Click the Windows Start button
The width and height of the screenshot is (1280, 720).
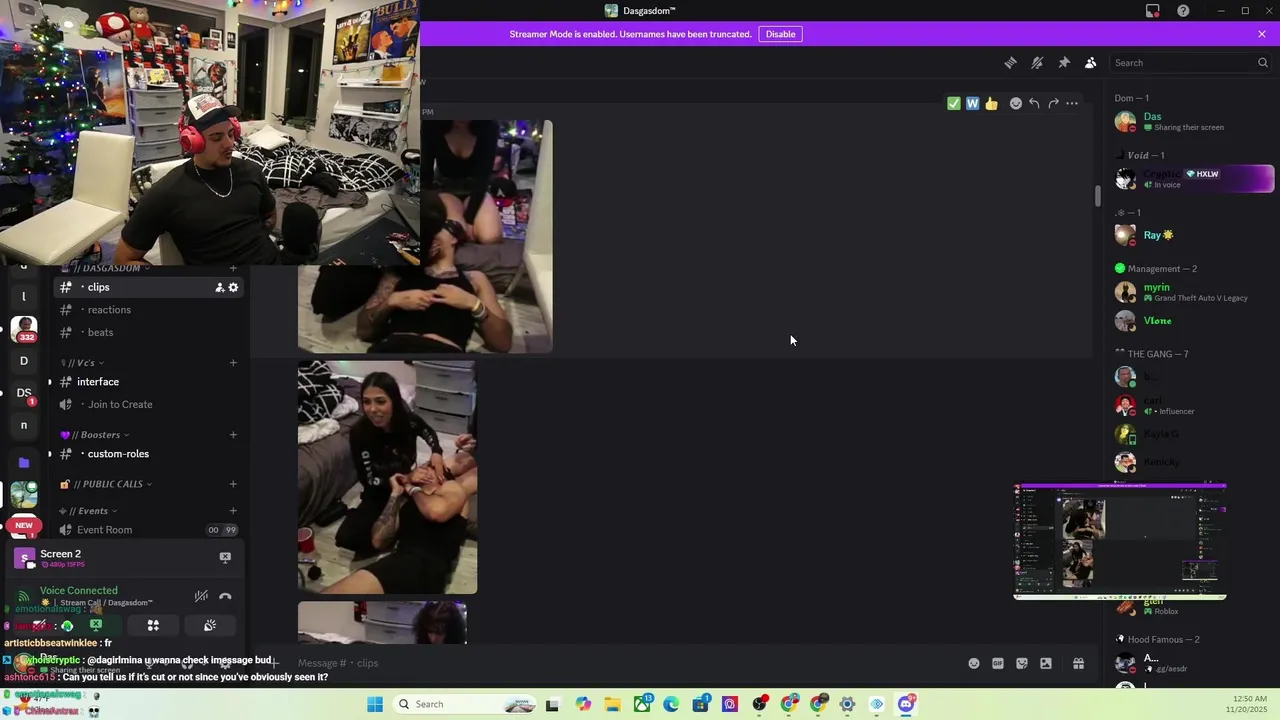[375, 704]
